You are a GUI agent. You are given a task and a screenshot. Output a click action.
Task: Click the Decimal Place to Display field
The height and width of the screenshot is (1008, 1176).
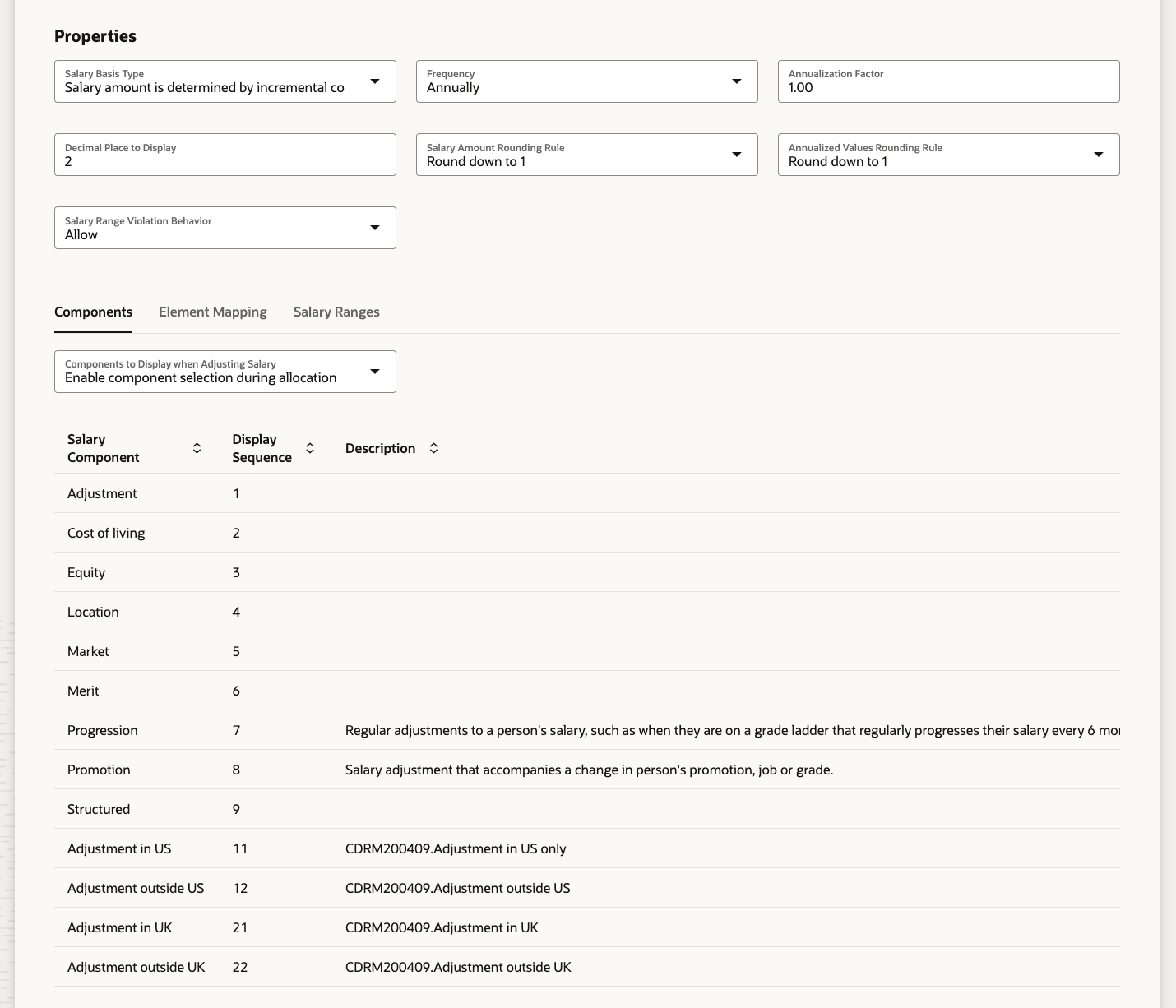tap(225, 155)
